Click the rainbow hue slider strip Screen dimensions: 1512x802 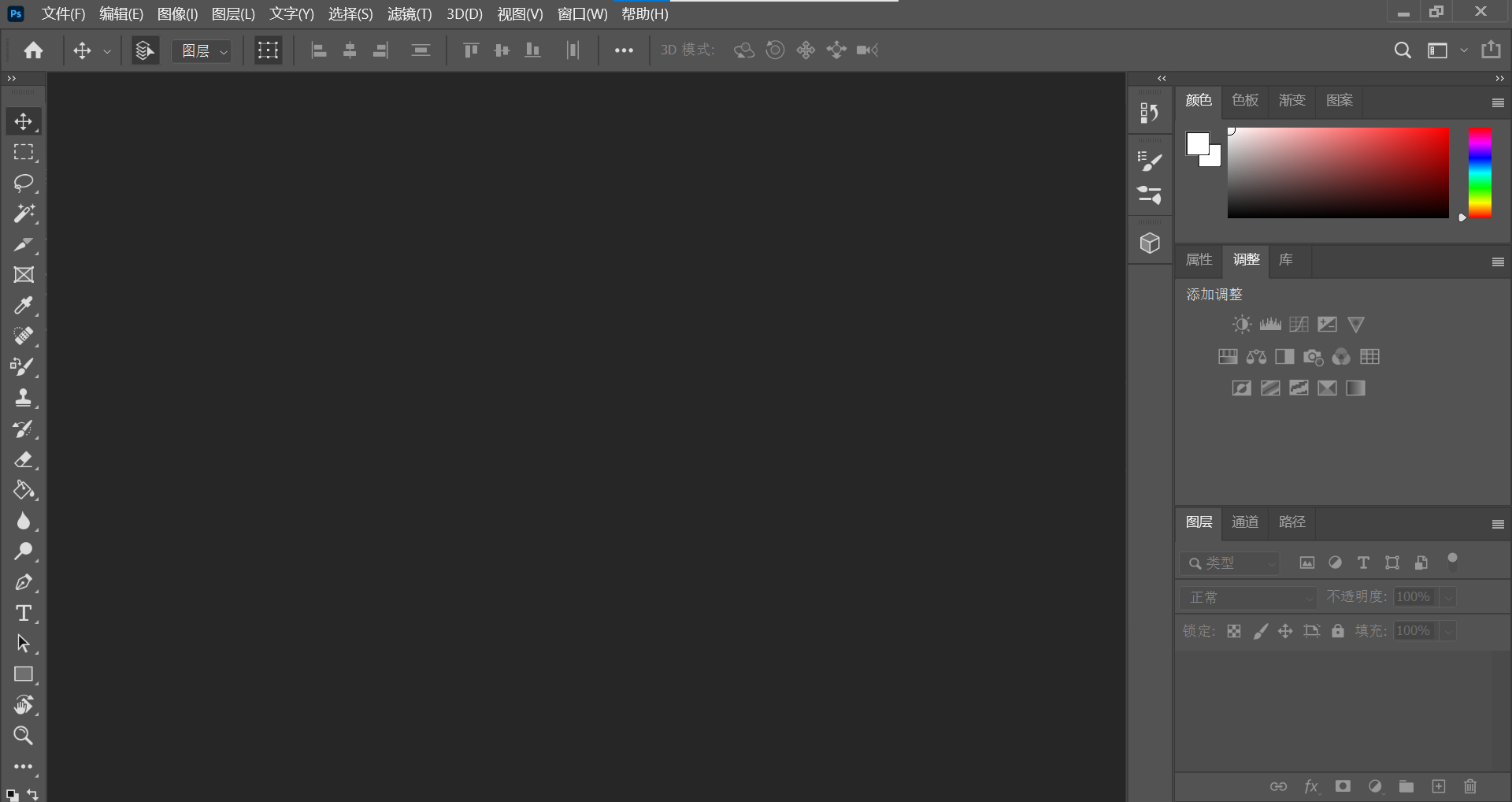tap(1480, 173)
